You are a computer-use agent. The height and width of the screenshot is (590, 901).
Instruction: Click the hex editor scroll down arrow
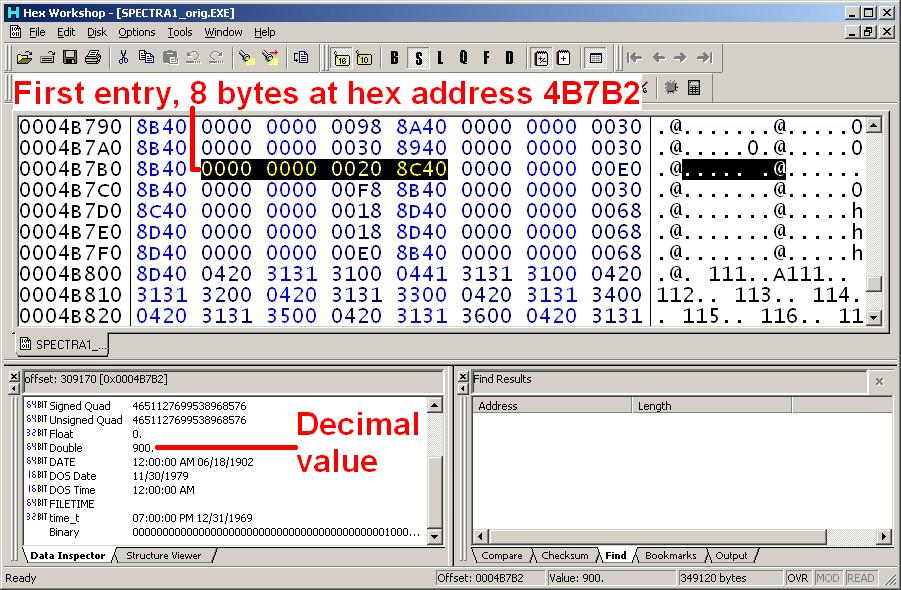pyautogui.click(x=873, y=317)
